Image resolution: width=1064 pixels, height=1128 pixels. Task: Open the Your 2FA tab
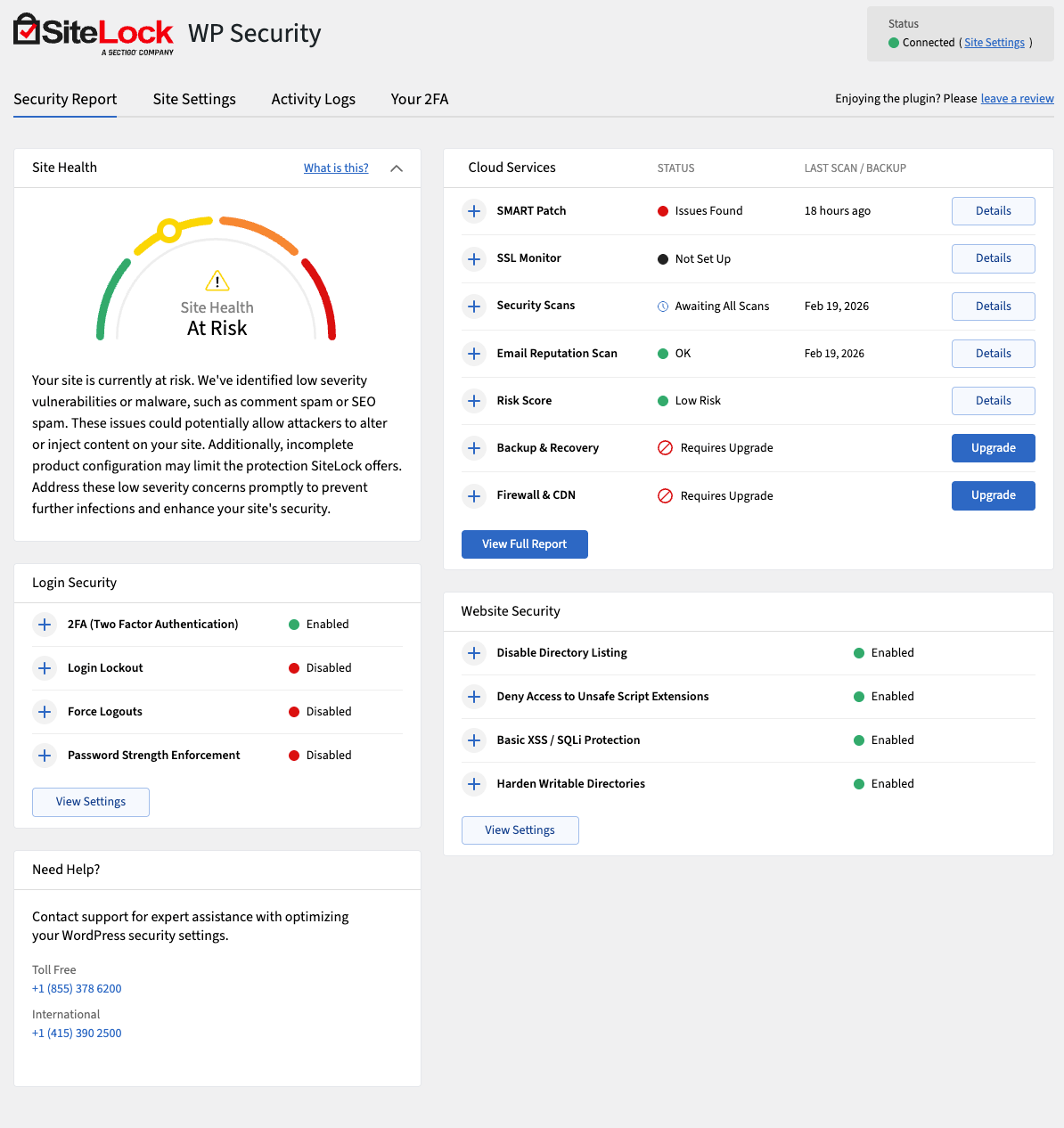pos(420,99)
